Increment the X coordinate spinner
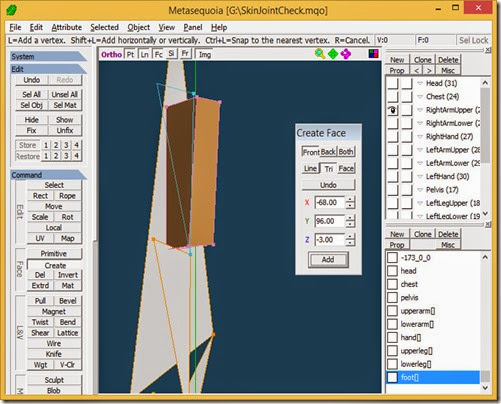Viewport: 501px width, 404px height. tap(350, 199)
